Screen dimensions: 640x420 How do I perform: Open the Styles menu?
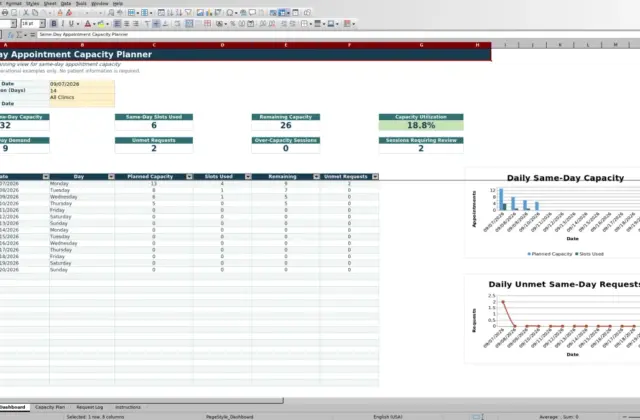[x=32, y=3]
